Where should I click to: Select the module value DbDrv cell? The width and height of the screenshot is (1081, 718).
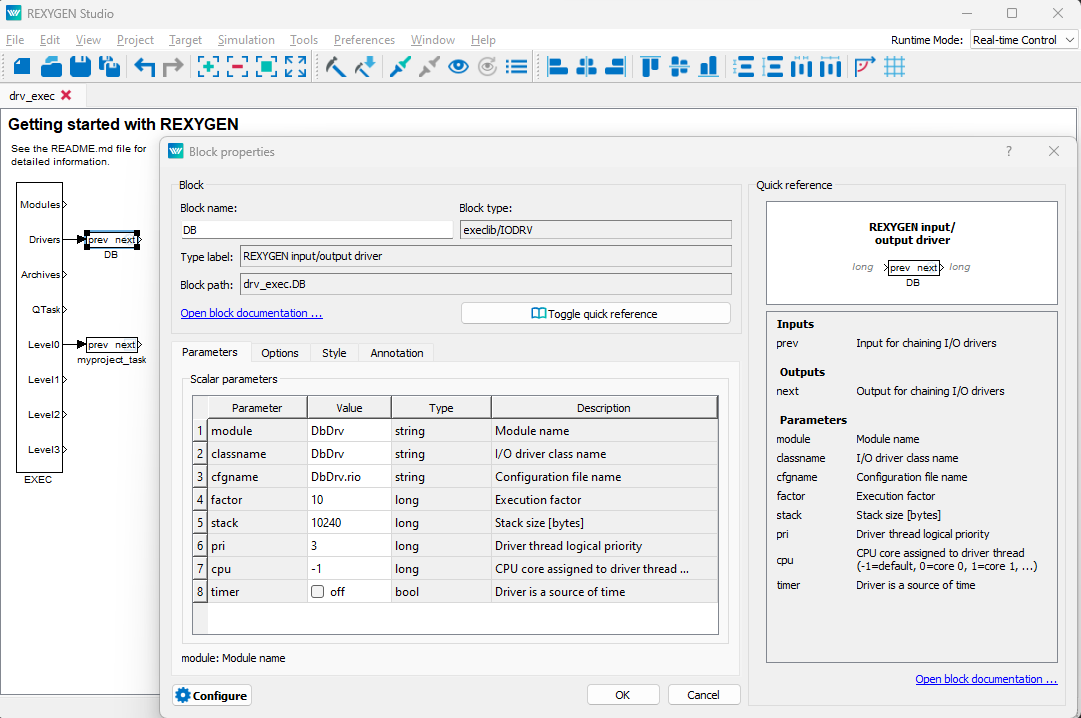point(349,431)
